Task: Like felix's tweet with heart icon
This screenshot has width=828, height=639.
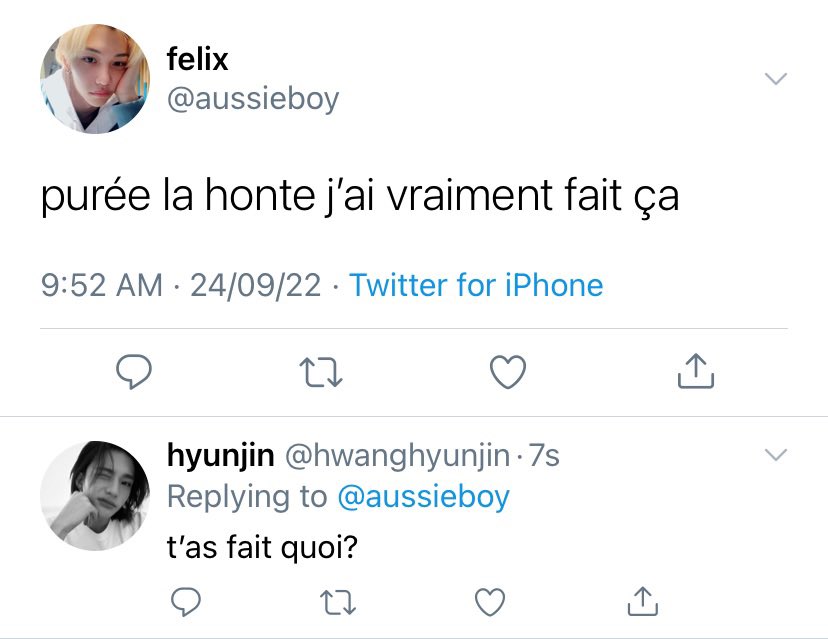Action: point(508,372)
